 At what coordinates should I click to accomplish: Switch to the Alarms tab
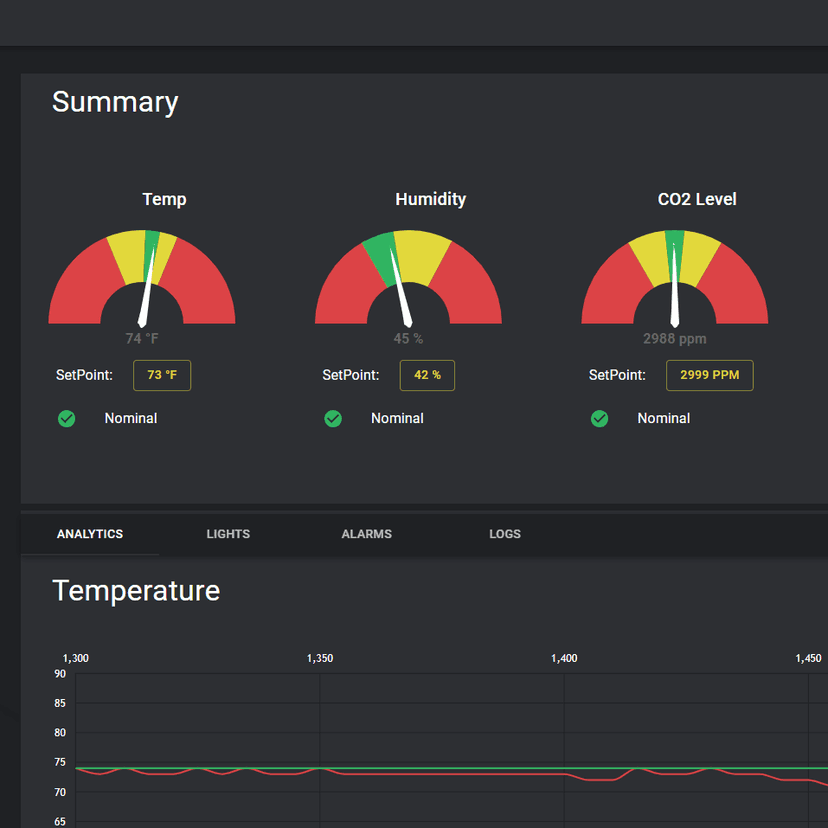point(366,534)
